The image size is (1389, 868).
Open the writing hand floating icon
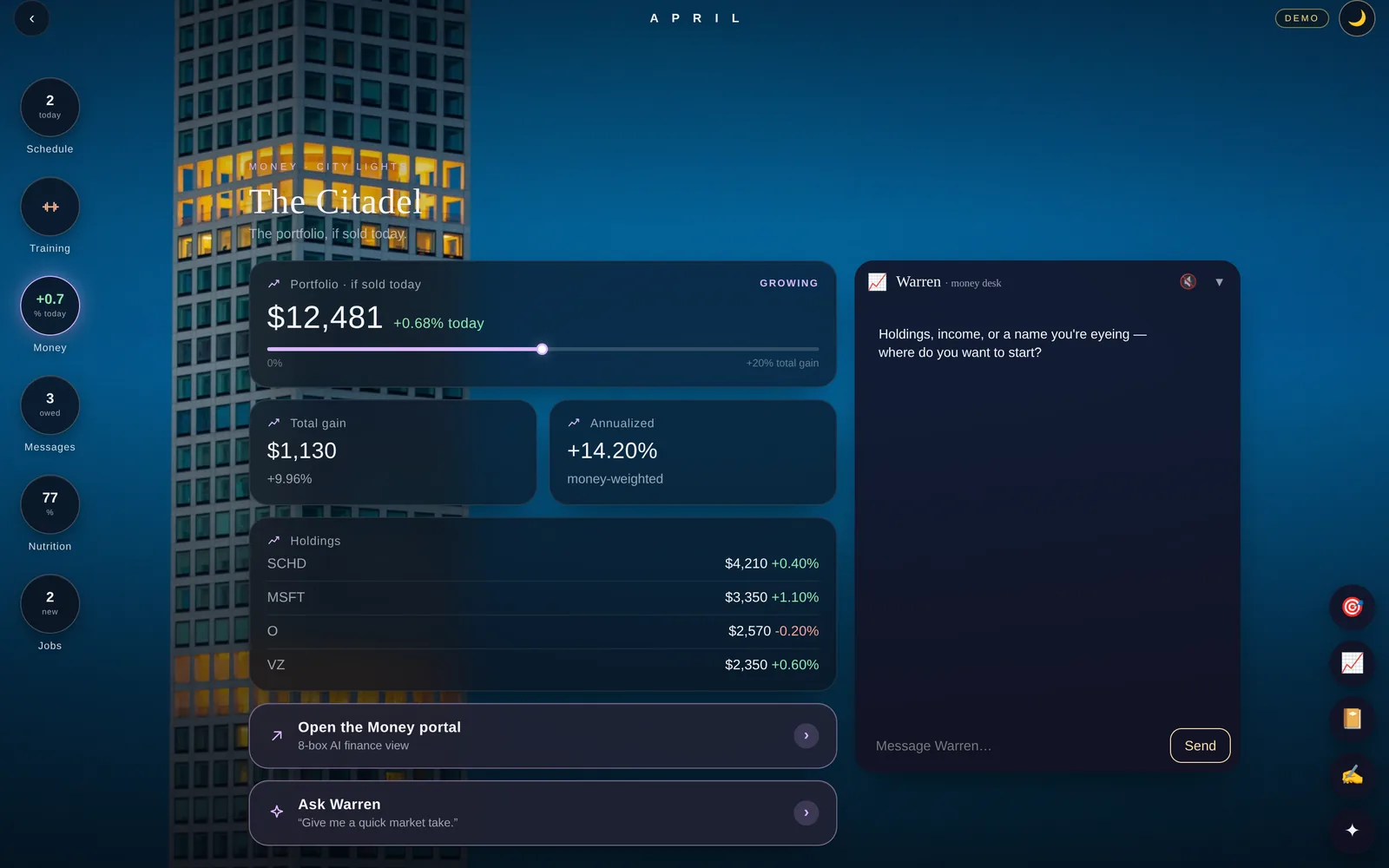(1352, 774)
